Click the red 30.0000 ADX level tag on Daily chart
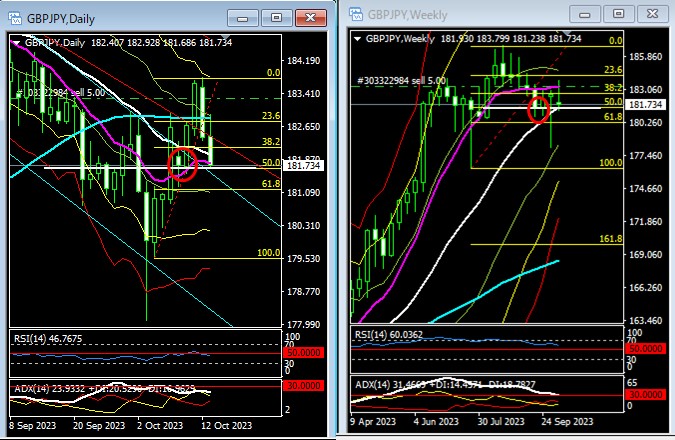 [x=302, y=386]
